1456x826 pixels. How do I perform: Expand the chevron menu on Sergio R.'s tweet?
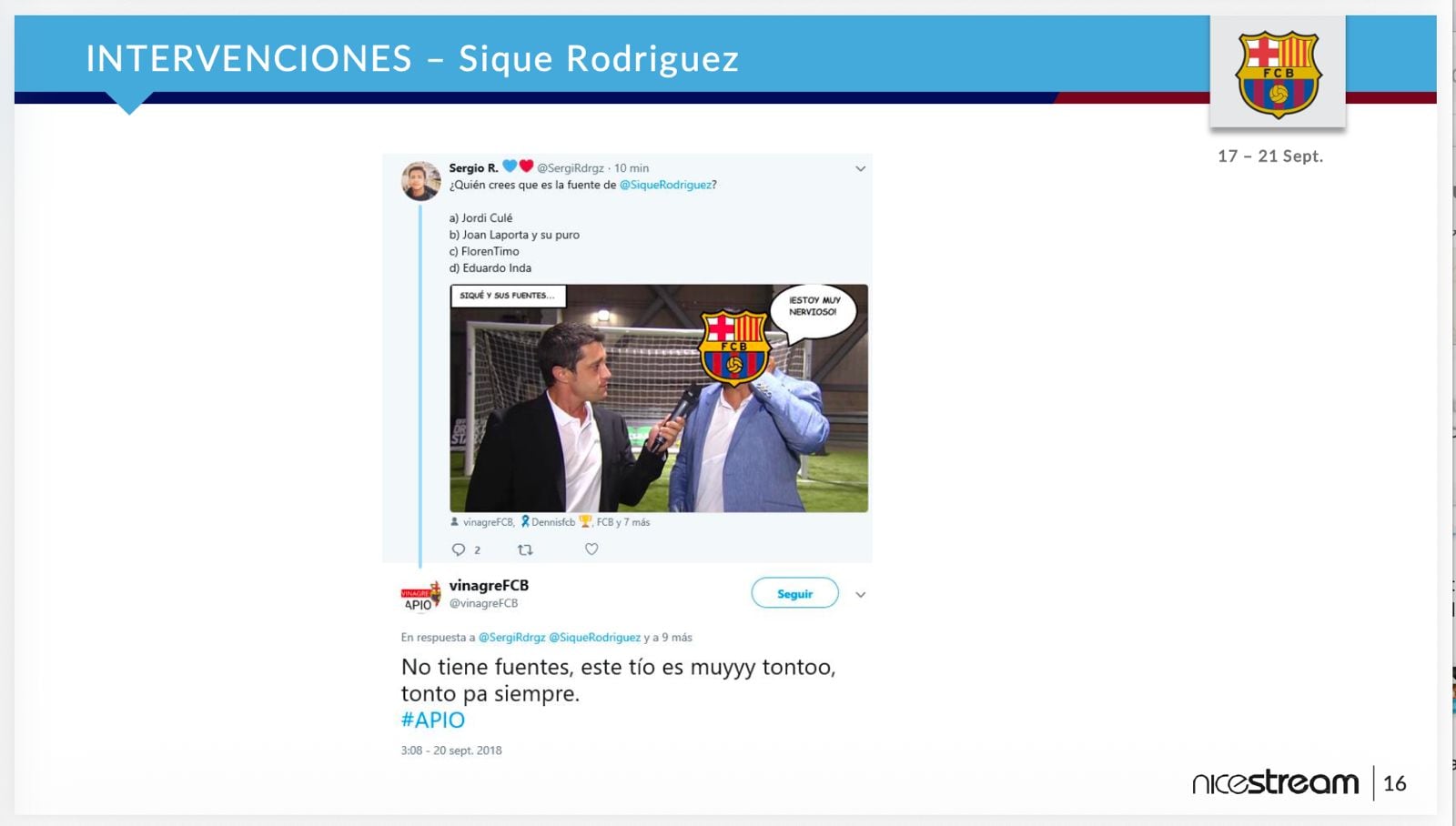click(860, 169)
